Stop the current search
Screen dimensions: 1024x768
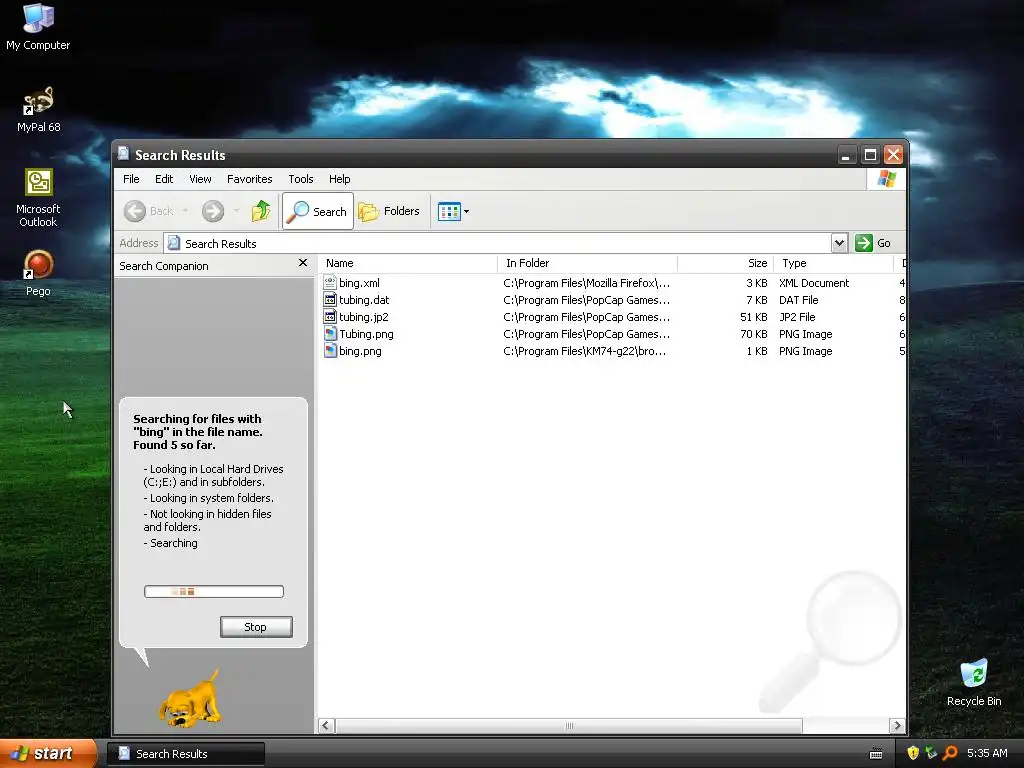[x=256, y=627]
